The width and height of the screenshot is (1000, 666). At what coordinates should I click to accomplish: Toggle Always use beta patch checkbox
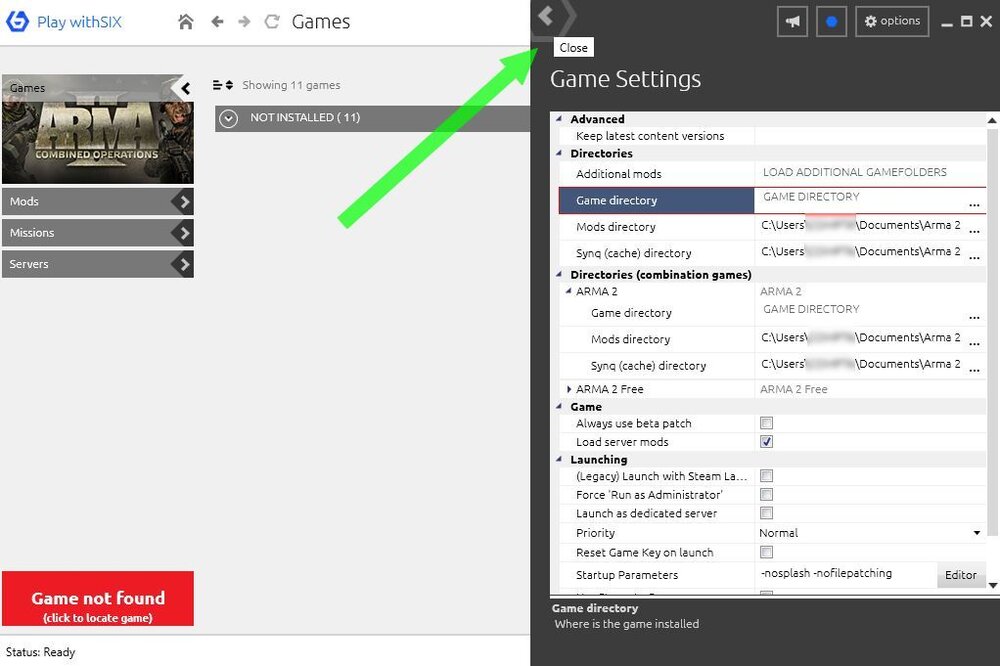pos(767,423)
